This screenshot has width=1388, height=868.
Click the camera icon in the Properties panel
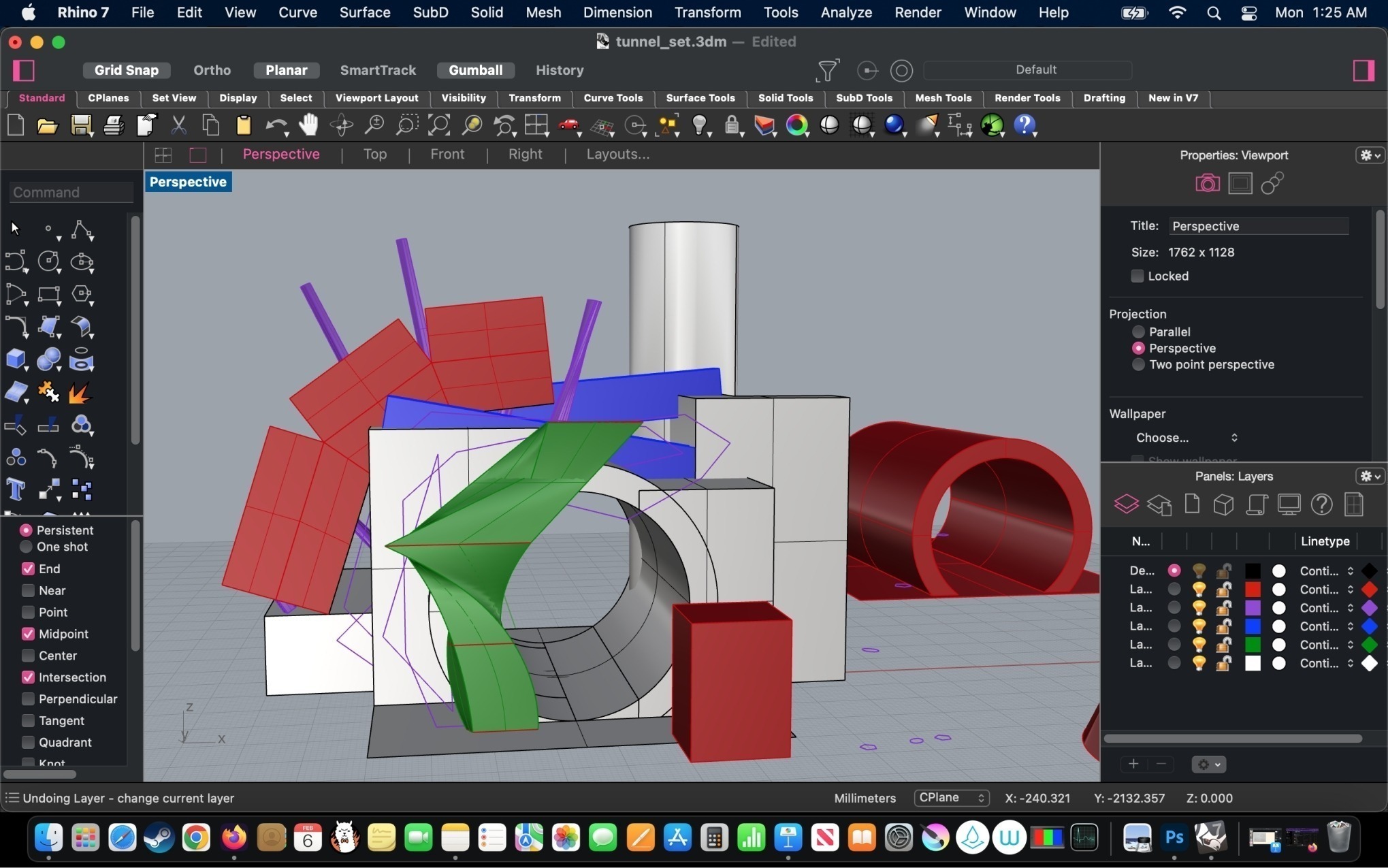pyautogui.click(x=1207, y=183)
